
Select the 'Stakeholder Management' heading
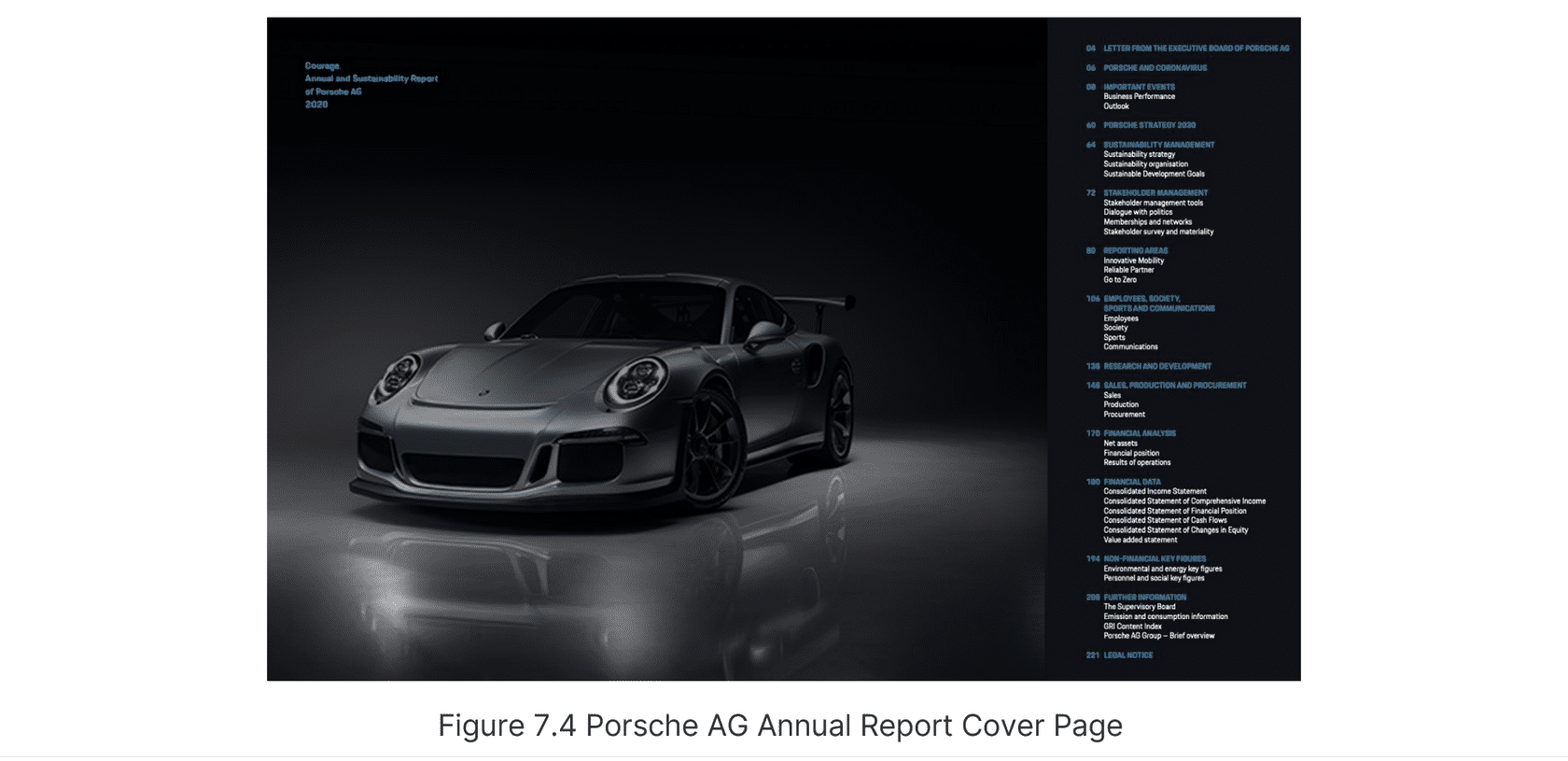(1155, 193)
